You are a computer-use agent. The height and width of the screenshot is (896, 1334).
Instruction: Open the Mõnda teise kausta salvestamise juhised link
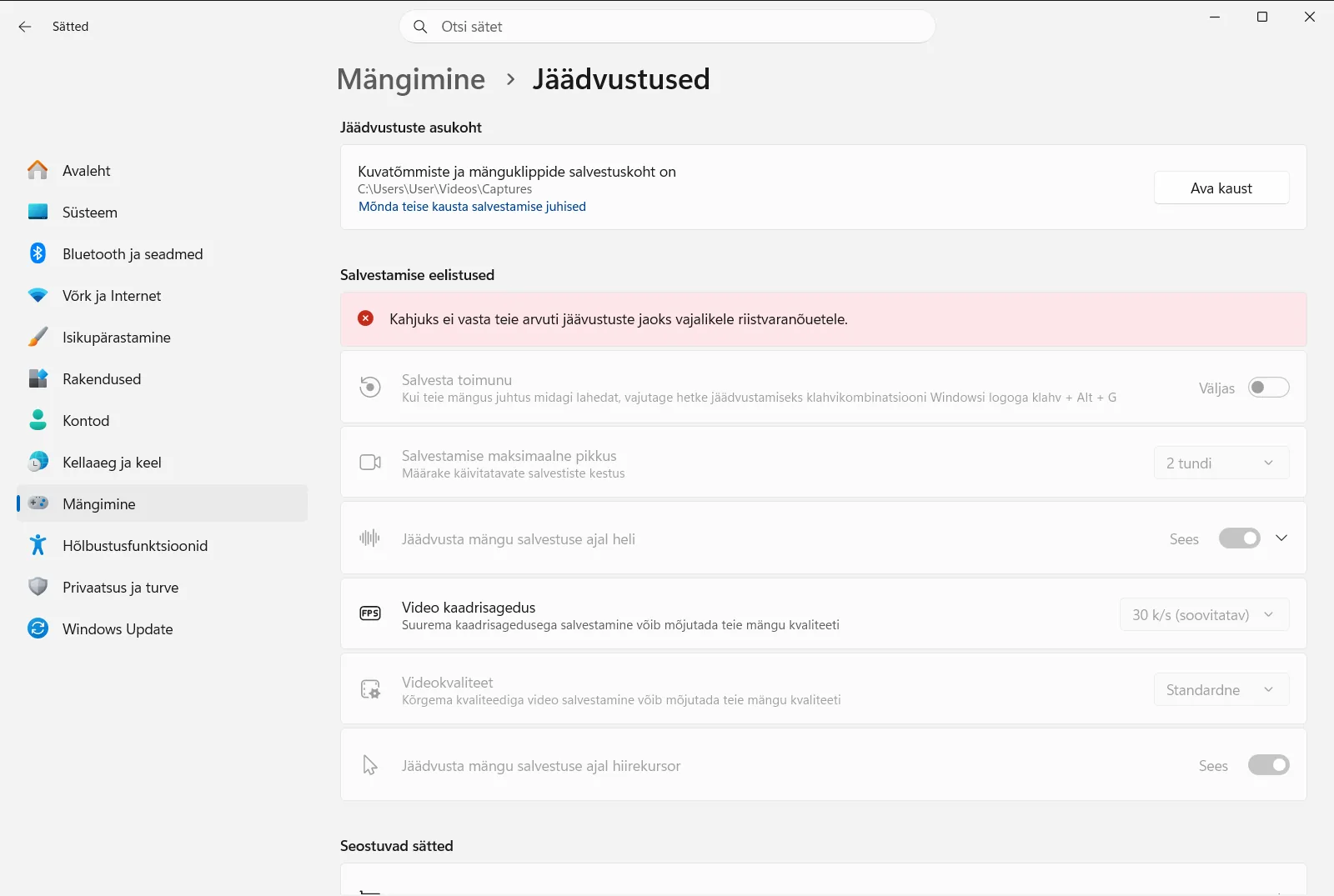pyautogui.click(x=472, y=206)
